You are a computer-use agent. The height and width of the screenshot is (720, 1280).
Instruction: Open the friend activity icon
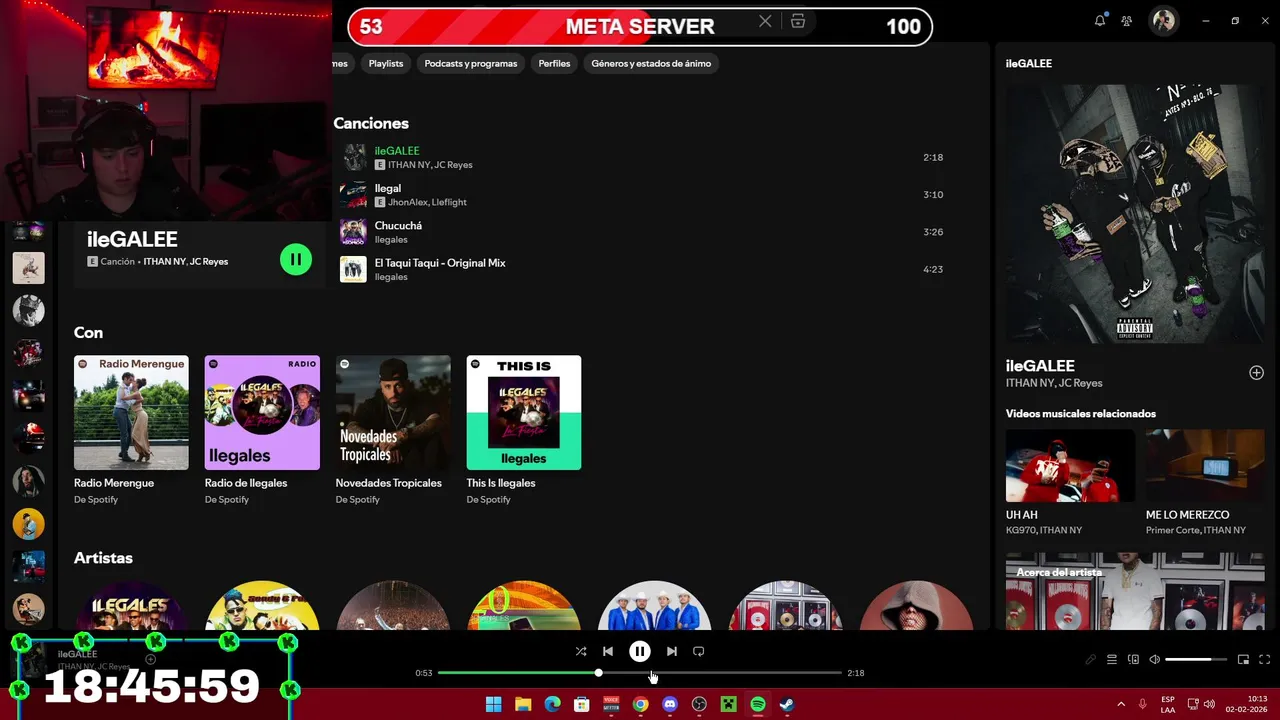coord(1127,21)
